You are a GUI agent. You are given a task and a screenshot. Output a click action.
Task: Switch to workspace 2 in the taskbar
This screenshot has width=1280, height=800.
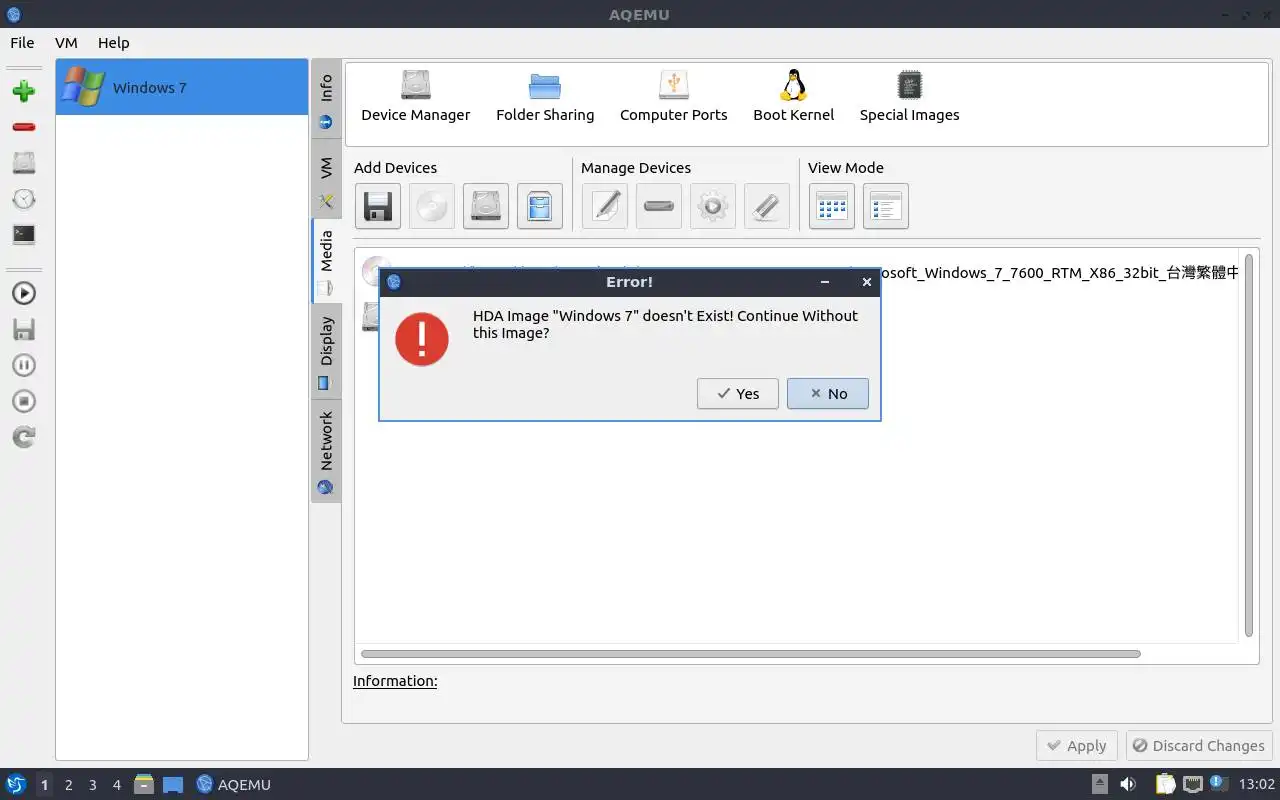click(x=68, y=785)
